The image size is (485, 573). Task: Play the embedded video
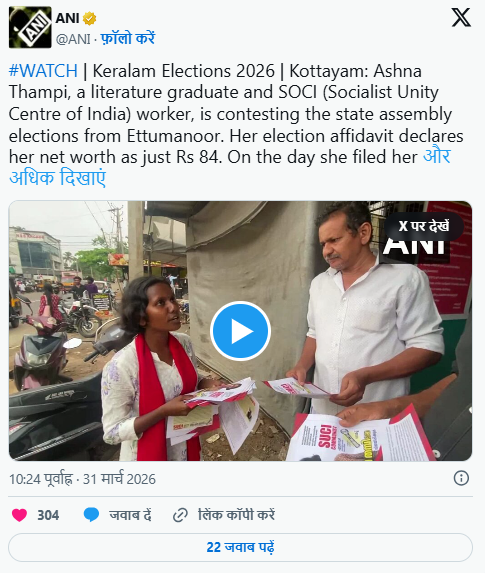click(240, 331)
